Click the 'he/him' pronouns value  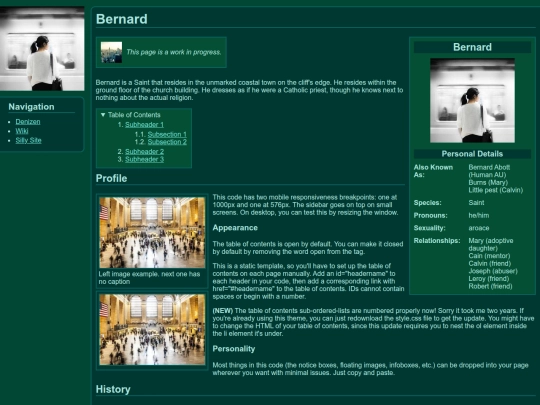(x=479, y=215)
